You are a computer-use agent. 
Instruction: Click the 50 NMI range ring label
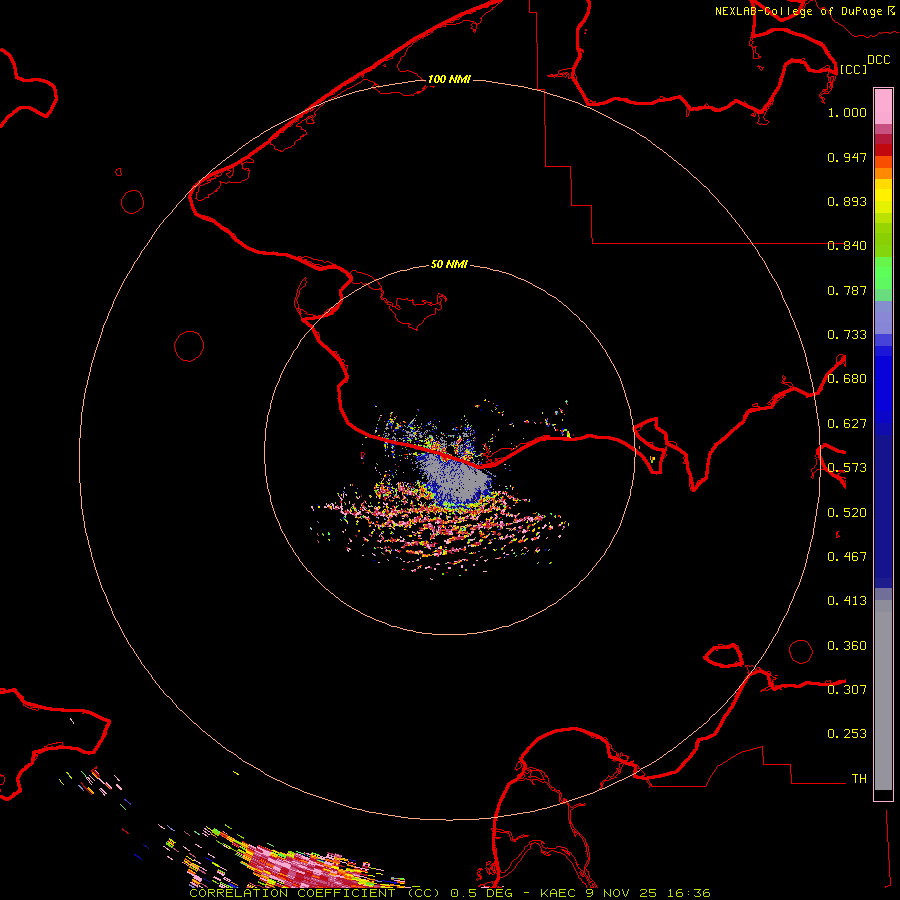click(449, 264)
